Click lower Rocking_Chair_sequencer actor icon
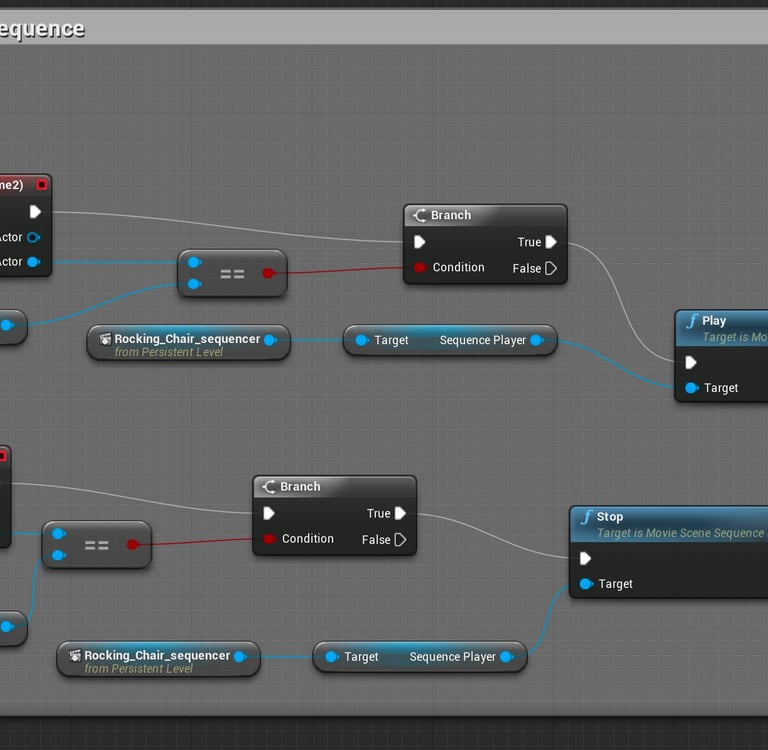The width and height of the screenshot is (768, 750). pos(74,655)
